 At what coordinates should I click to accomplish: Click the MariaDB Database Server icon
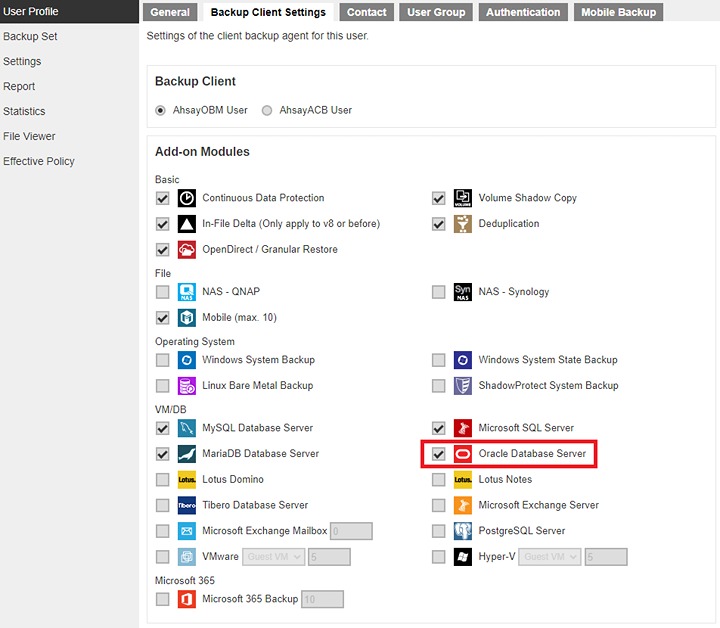tap(187, 454)
